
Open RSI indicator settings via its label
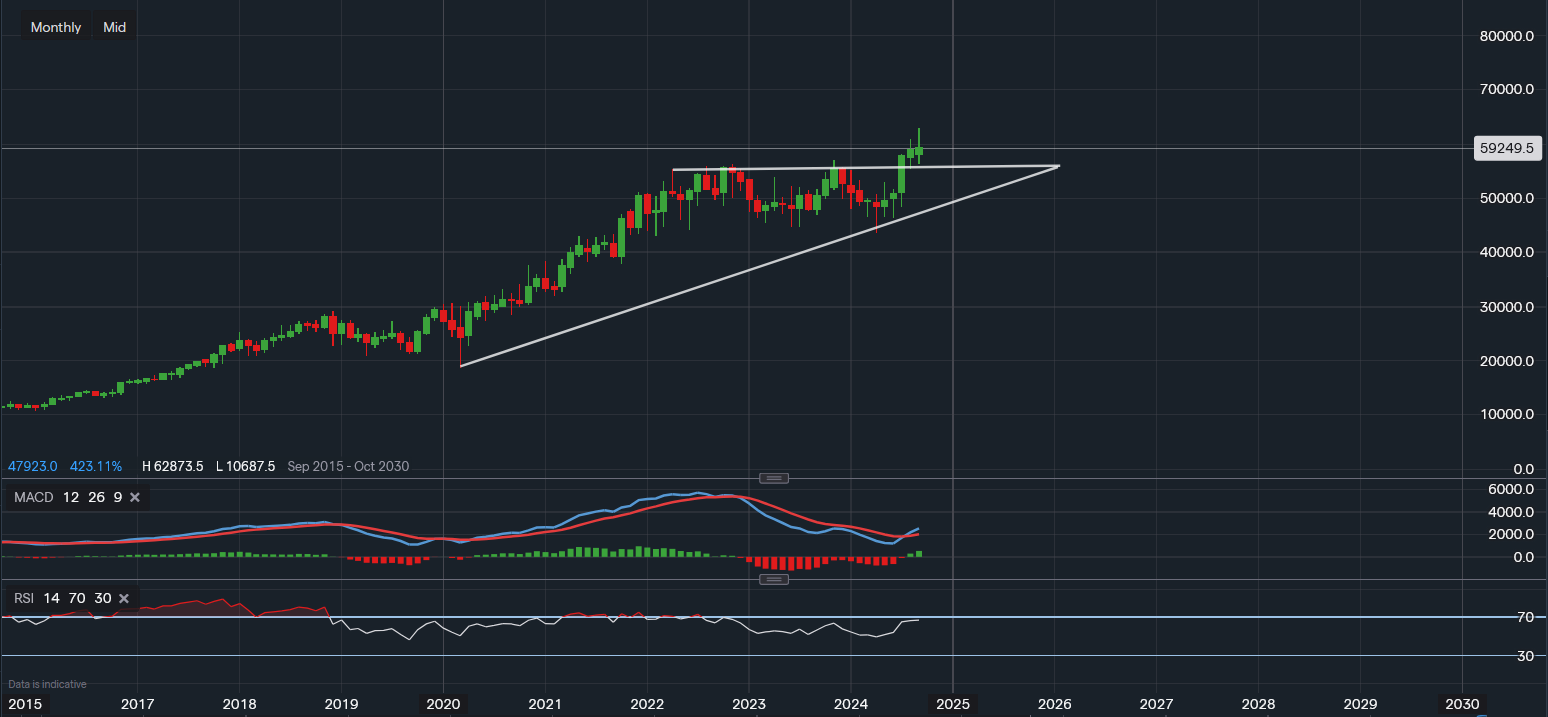24,598
